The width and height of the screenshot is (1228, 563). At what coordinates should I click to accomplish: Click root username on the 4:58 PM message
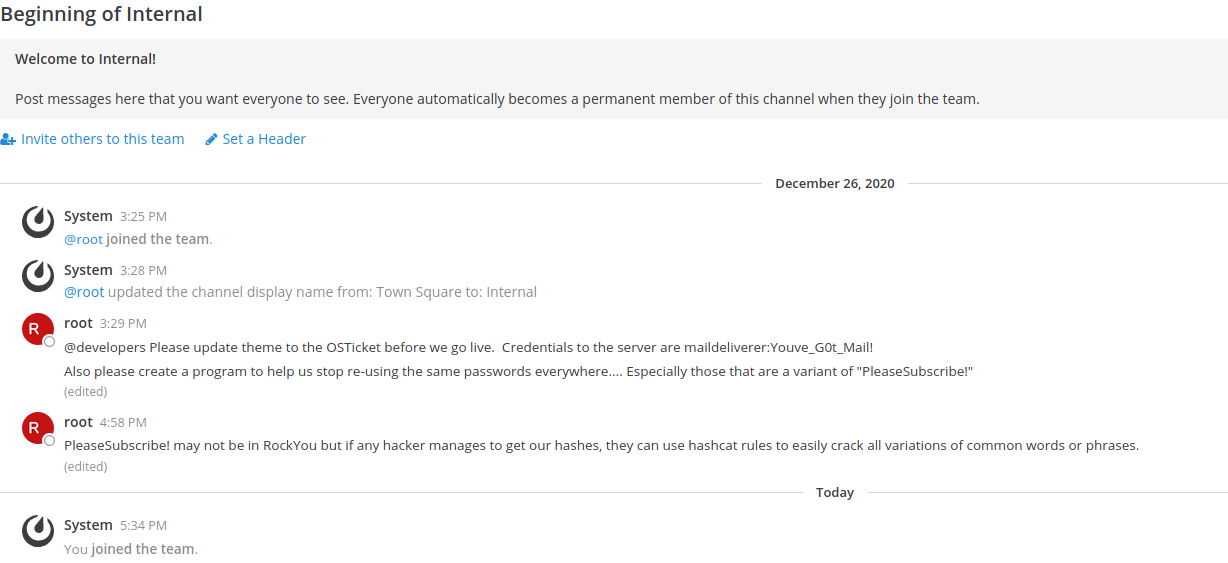pyautogui.click(x=78, y=422)
